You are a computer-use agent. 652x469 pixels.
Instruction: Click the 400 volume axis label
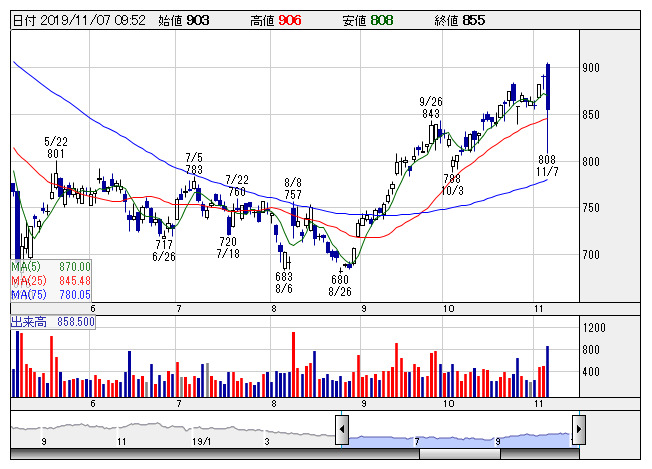coord(591,372)
